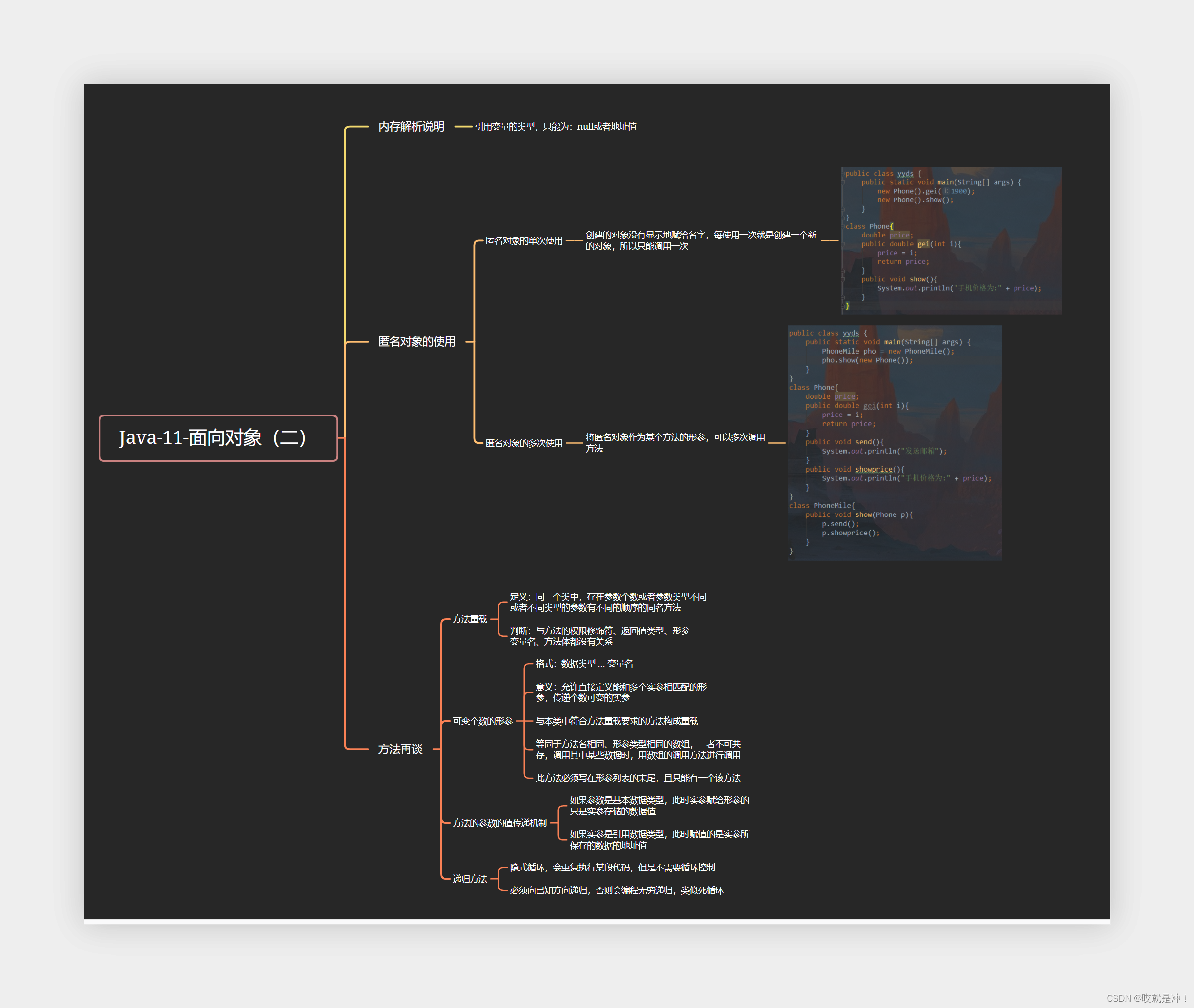Select the 必须向已知方向递归 leaf text
The image size is (1194, 1008).
click(x=616, y=890)
